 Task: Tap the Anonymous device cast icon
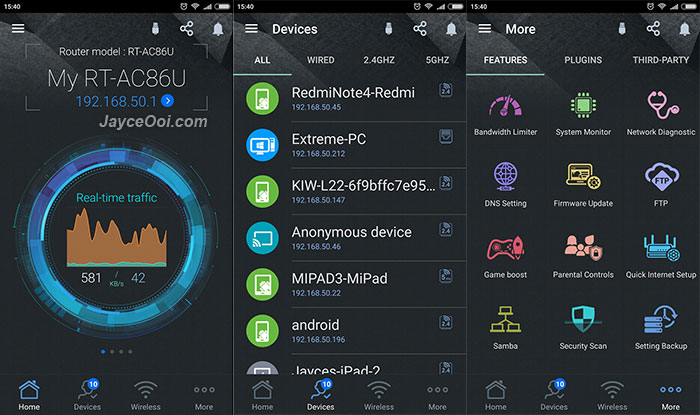pos(262,238)
